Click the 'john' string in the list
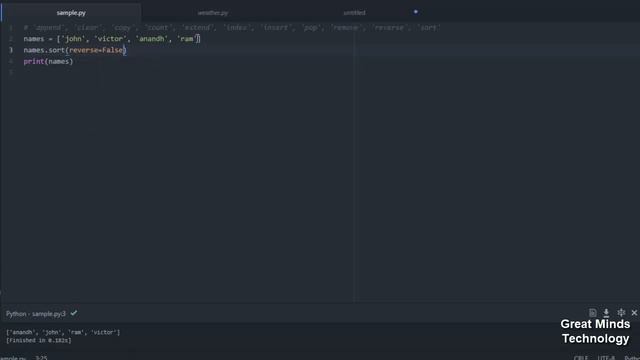 tap(73, 39)
